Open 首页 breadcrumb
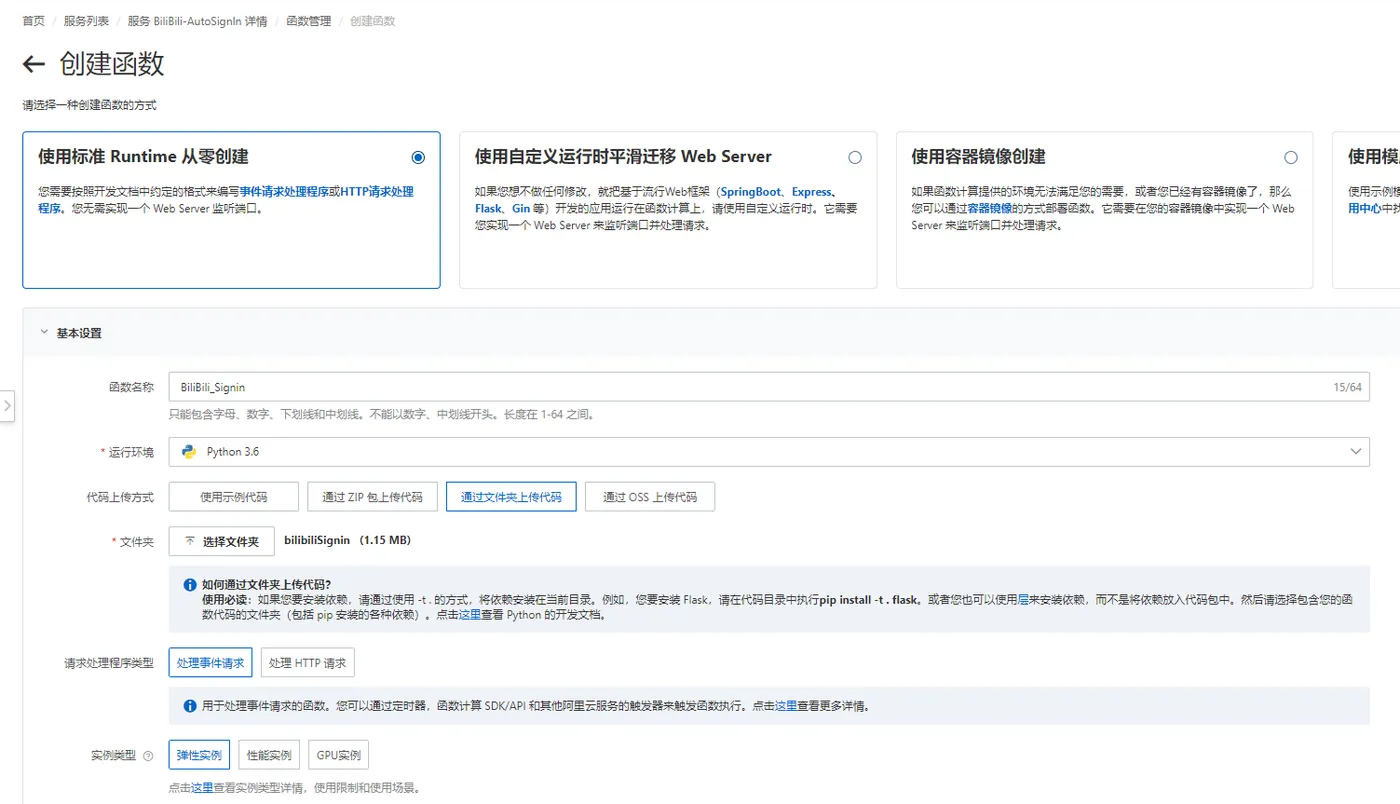The height and width of the screenshot is (804, 1400). coord(33,21)
